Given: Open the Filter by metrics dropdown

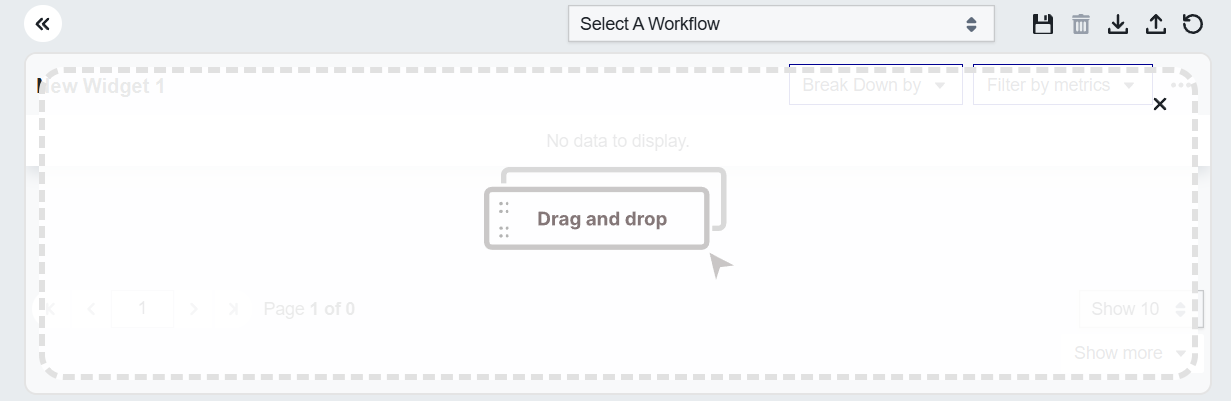Looking at the screenshot, I should [1061, 86].
